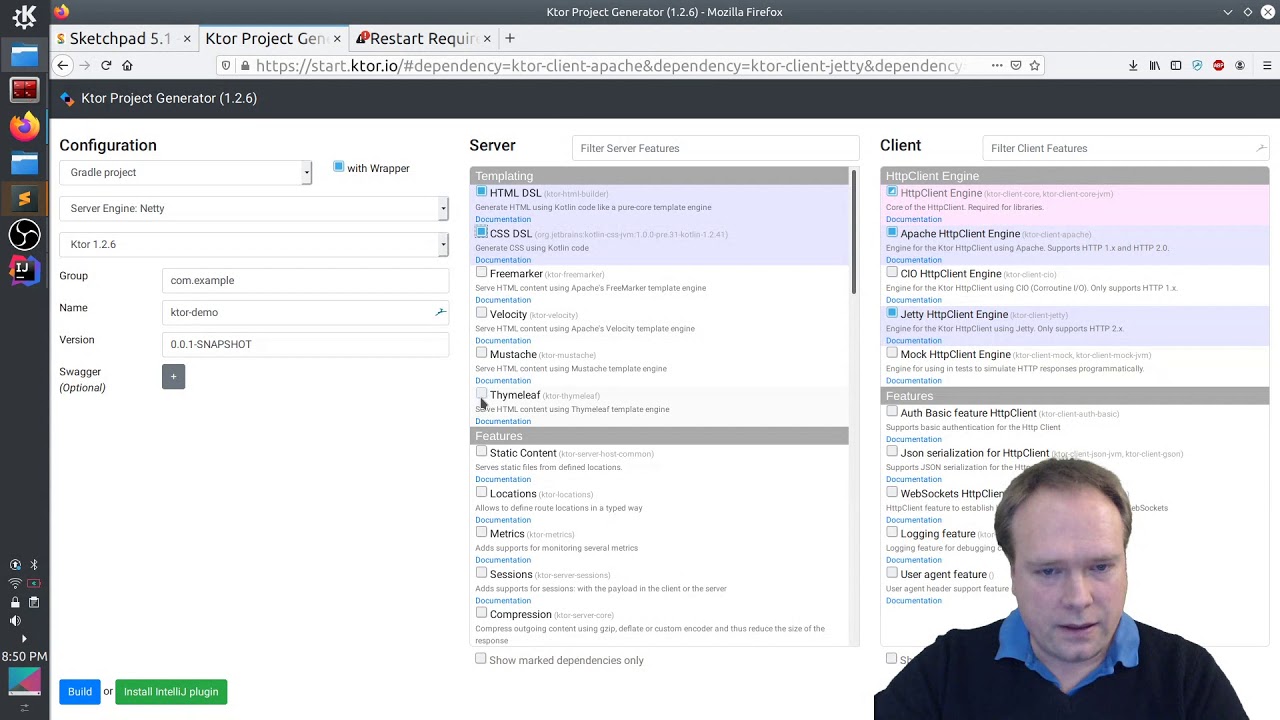1280x720 pixels.
Task: Uncheck the Apache HttpClient Engine
Action: click(x=892, y=233)
